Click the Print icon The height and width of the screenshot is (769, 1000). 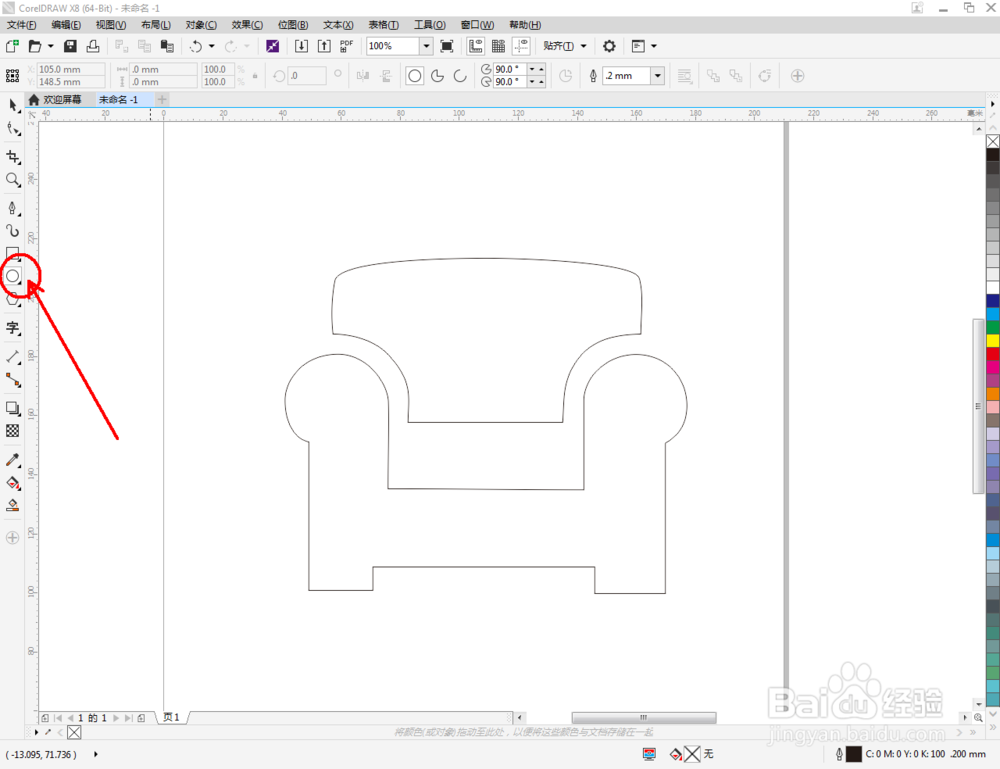[x=93, y=46]
